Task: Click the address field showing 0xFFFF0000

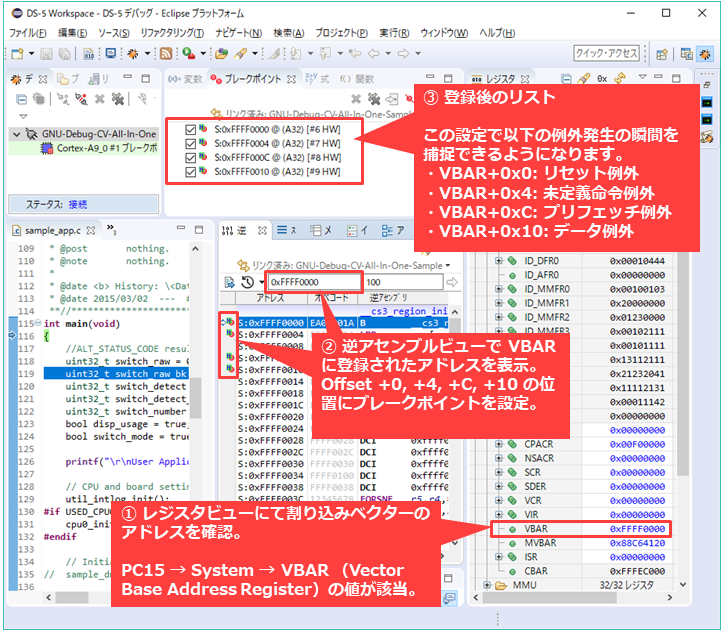Action: (x=314, y=282)
